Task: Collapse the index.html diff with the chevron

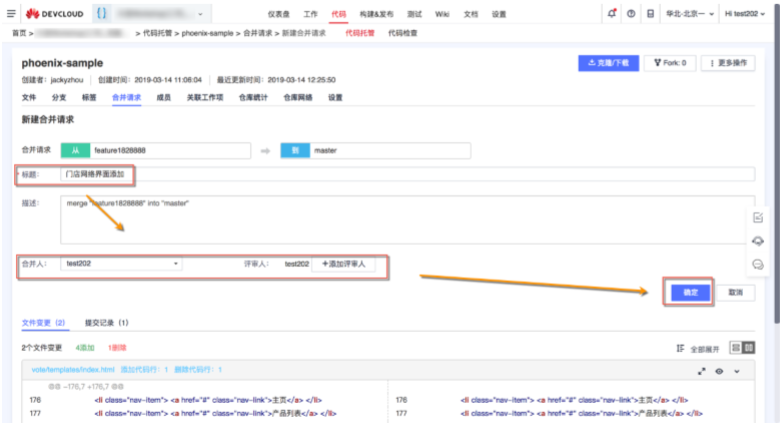Action: point(737,371)
